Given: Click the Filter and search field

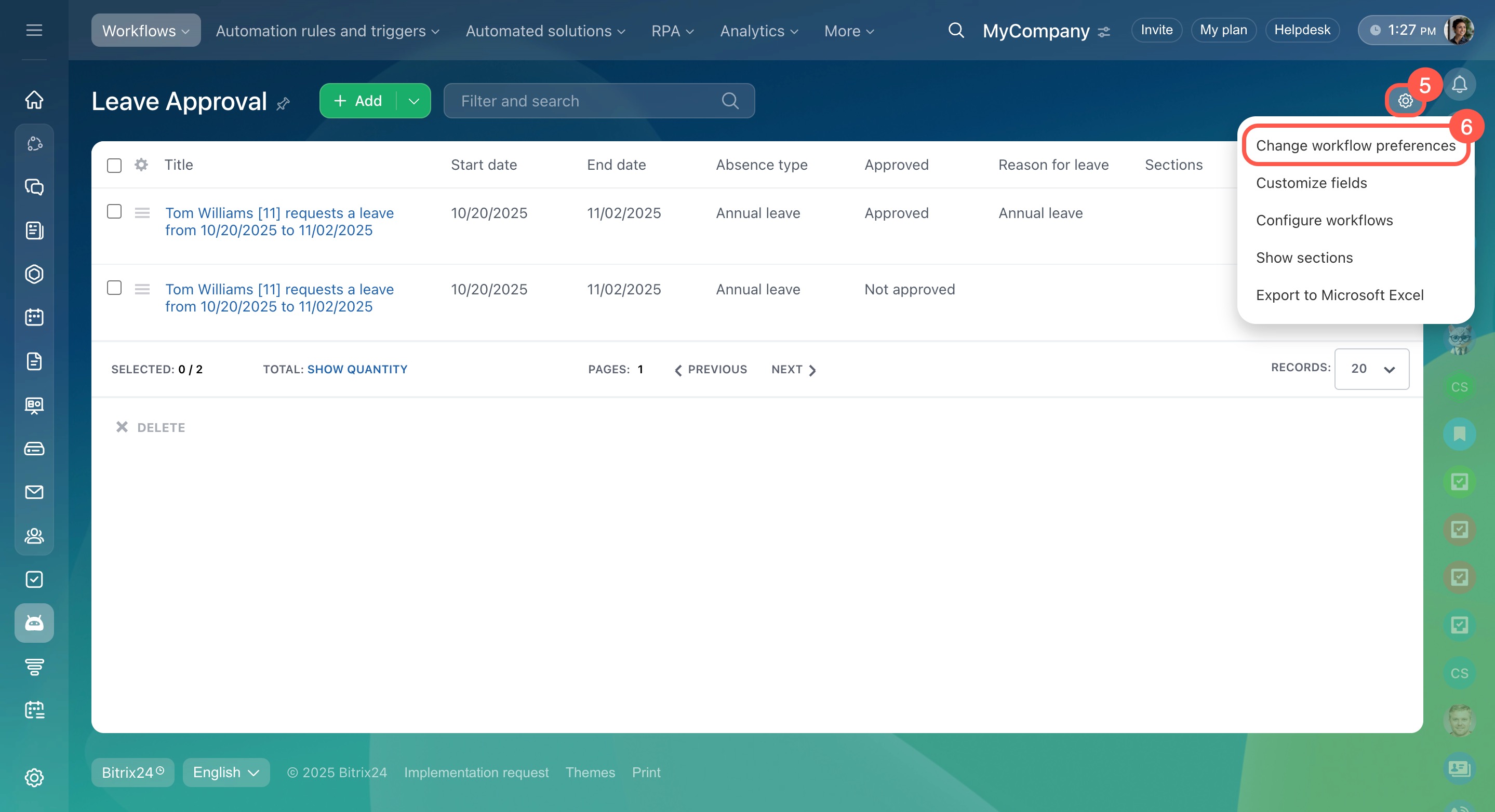Looking at the screenshot, I should tap(586, 101).
